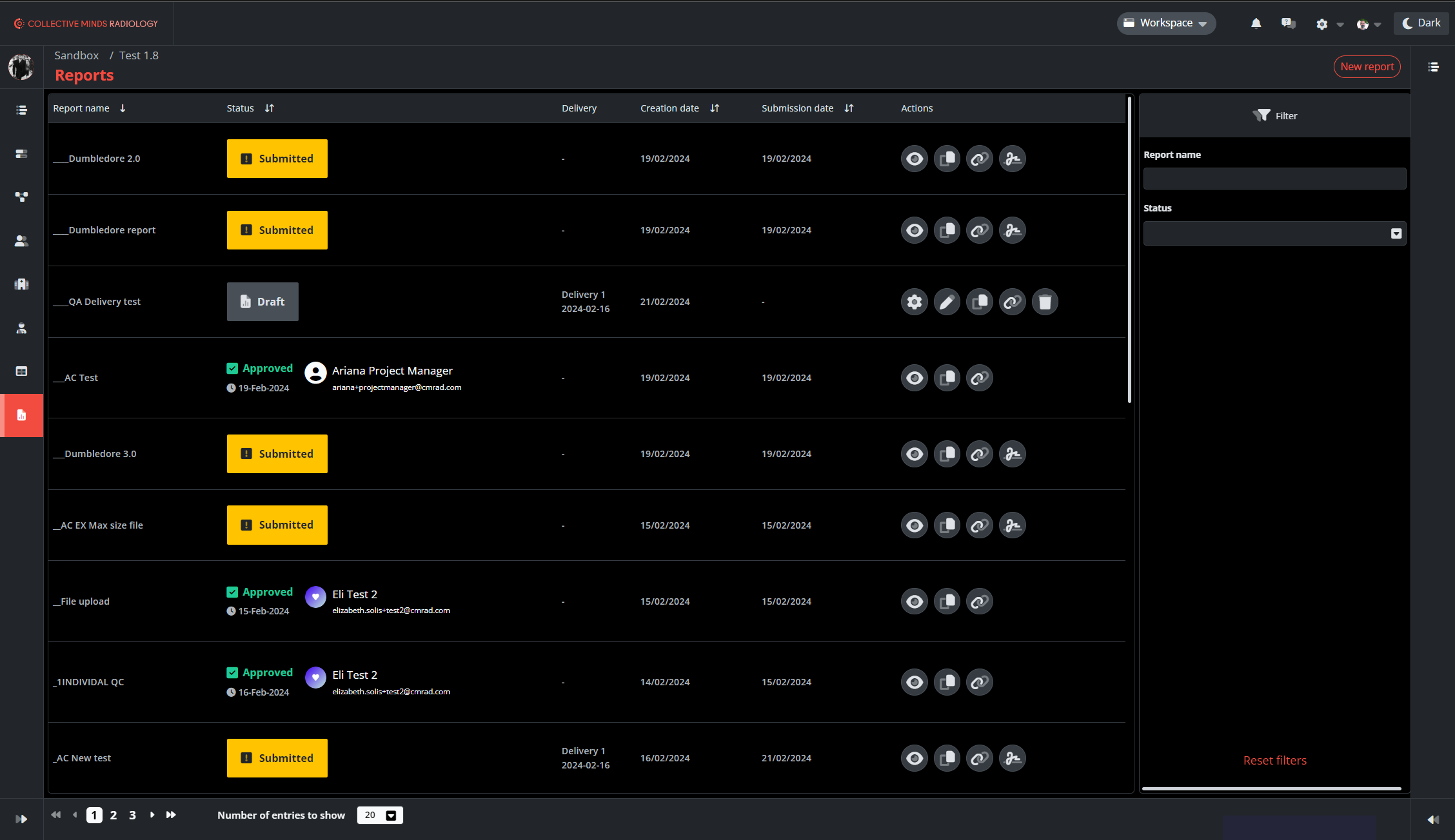
Task: Click signature icon for Dumbledore 3.0
Action: (x=1012, y=454)
